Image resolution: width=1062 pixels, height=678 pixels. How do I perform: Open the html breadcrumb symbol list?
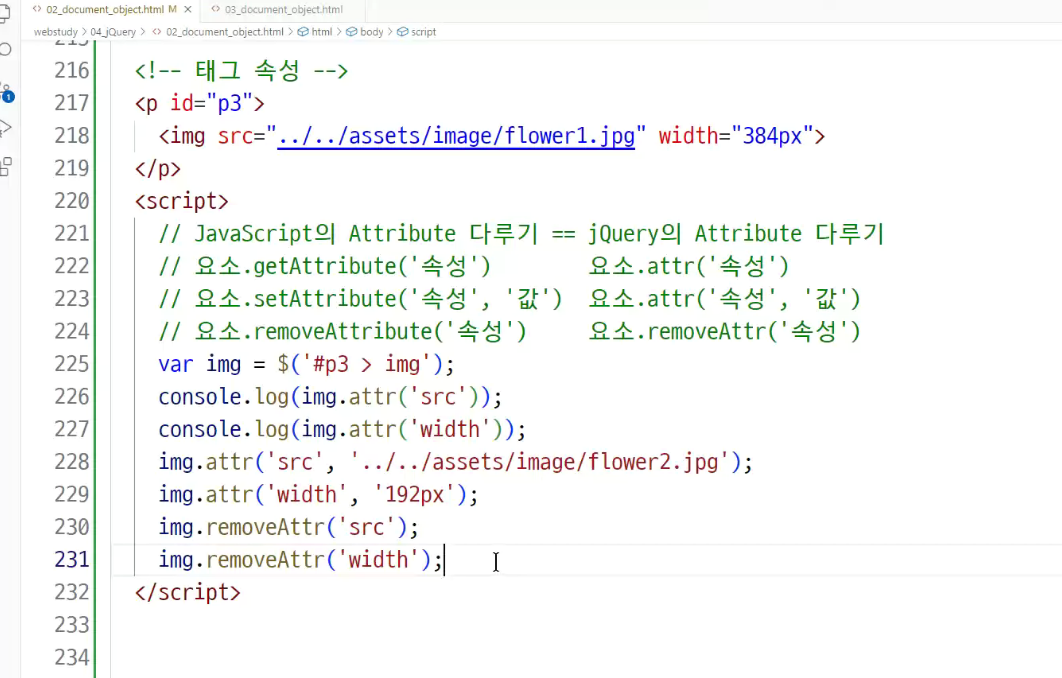click(322, 32)
